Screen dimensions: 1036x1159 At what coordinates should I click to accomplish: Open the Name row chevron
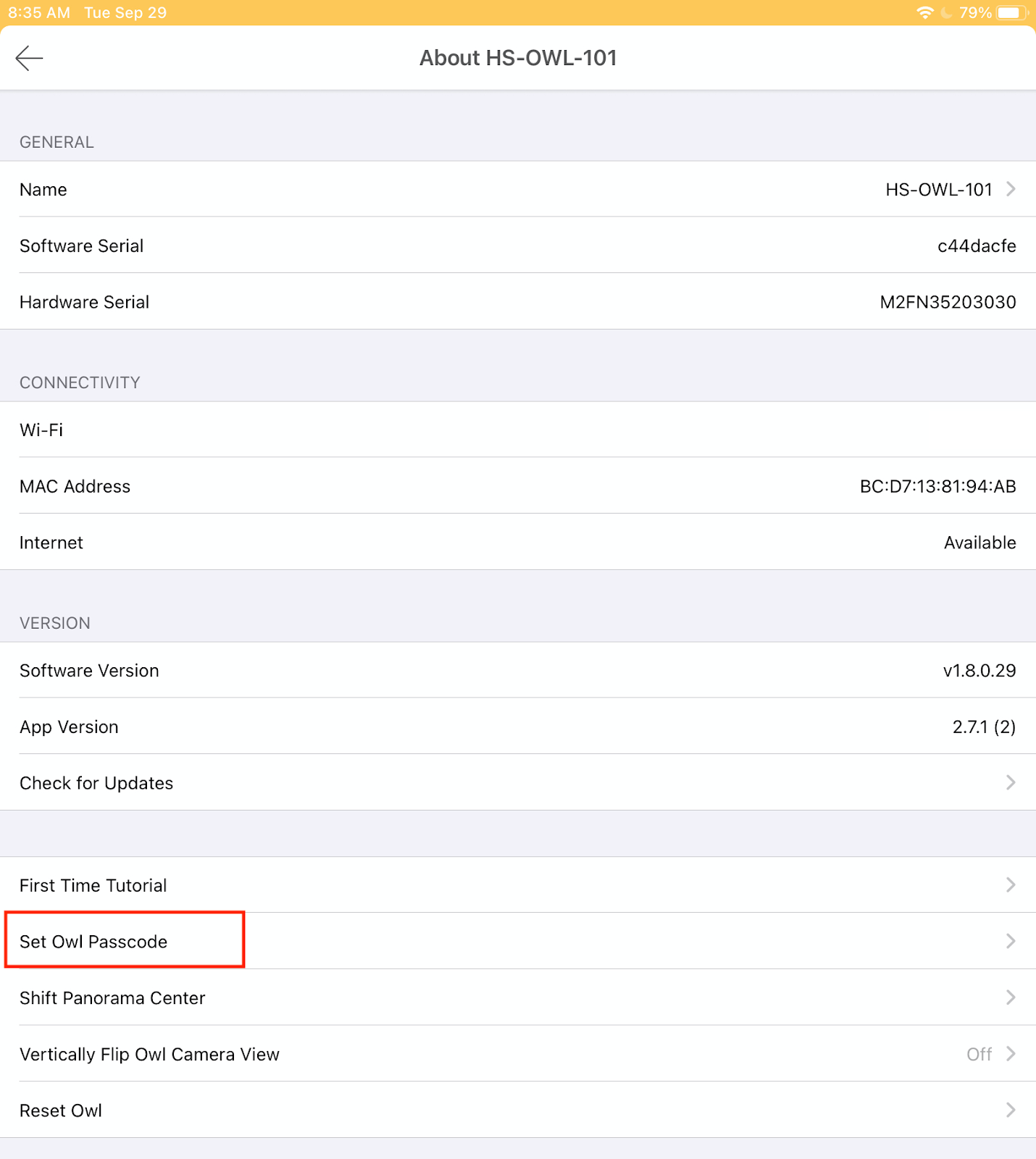pos(1011,189)
